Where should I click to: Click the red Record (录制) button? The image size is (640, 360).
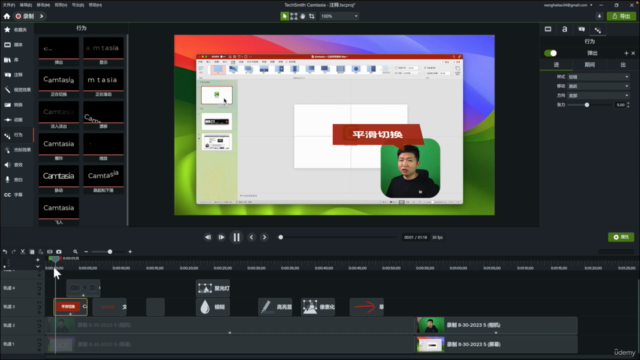click(x=25, y=16)
